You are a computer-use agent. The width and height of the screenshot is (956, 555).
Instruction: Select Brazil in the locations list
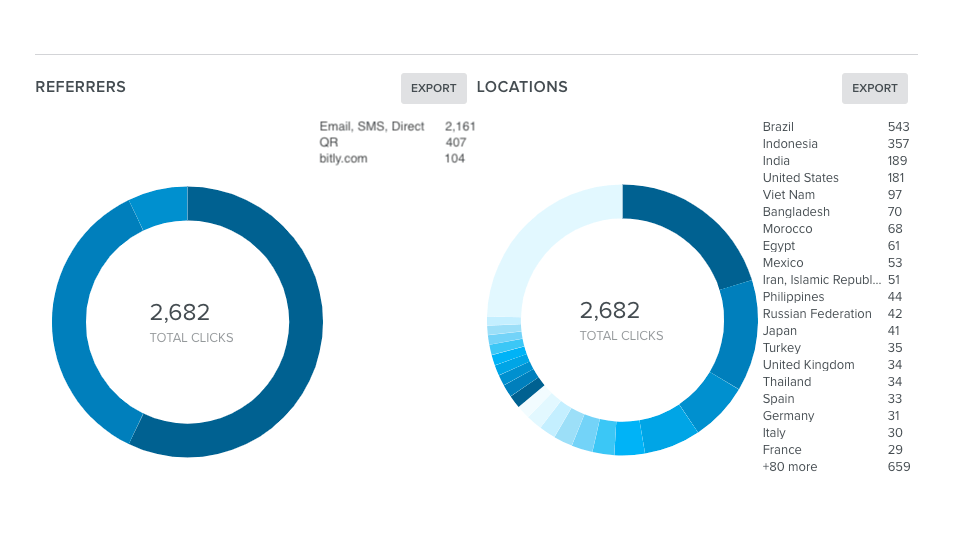[x=778, y=127]
